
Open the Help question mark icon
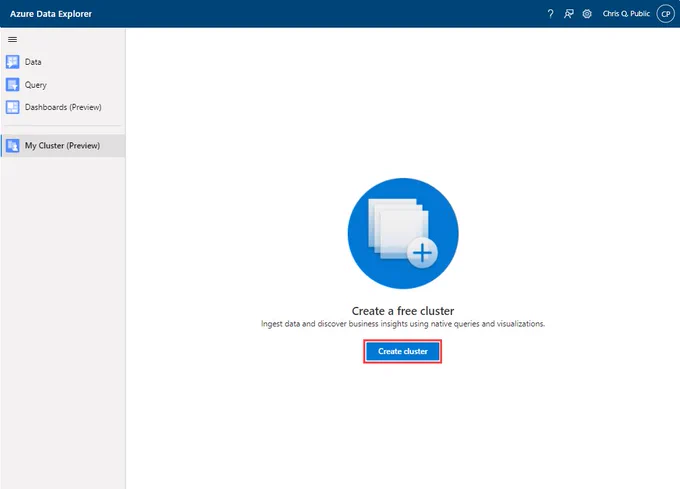(x=550, y=14)
